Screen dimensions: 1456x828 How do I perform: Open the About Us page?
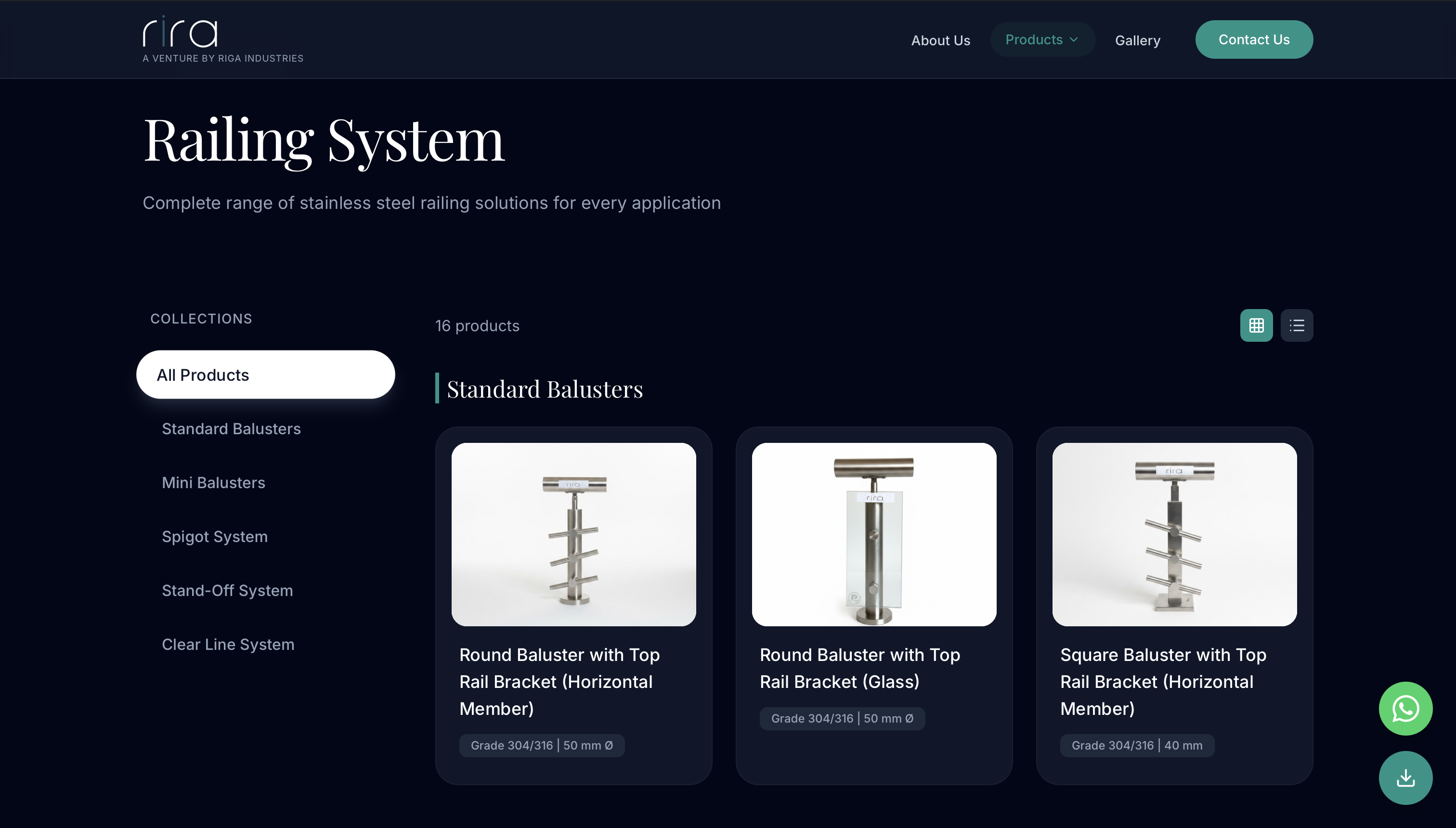(940, 40)
